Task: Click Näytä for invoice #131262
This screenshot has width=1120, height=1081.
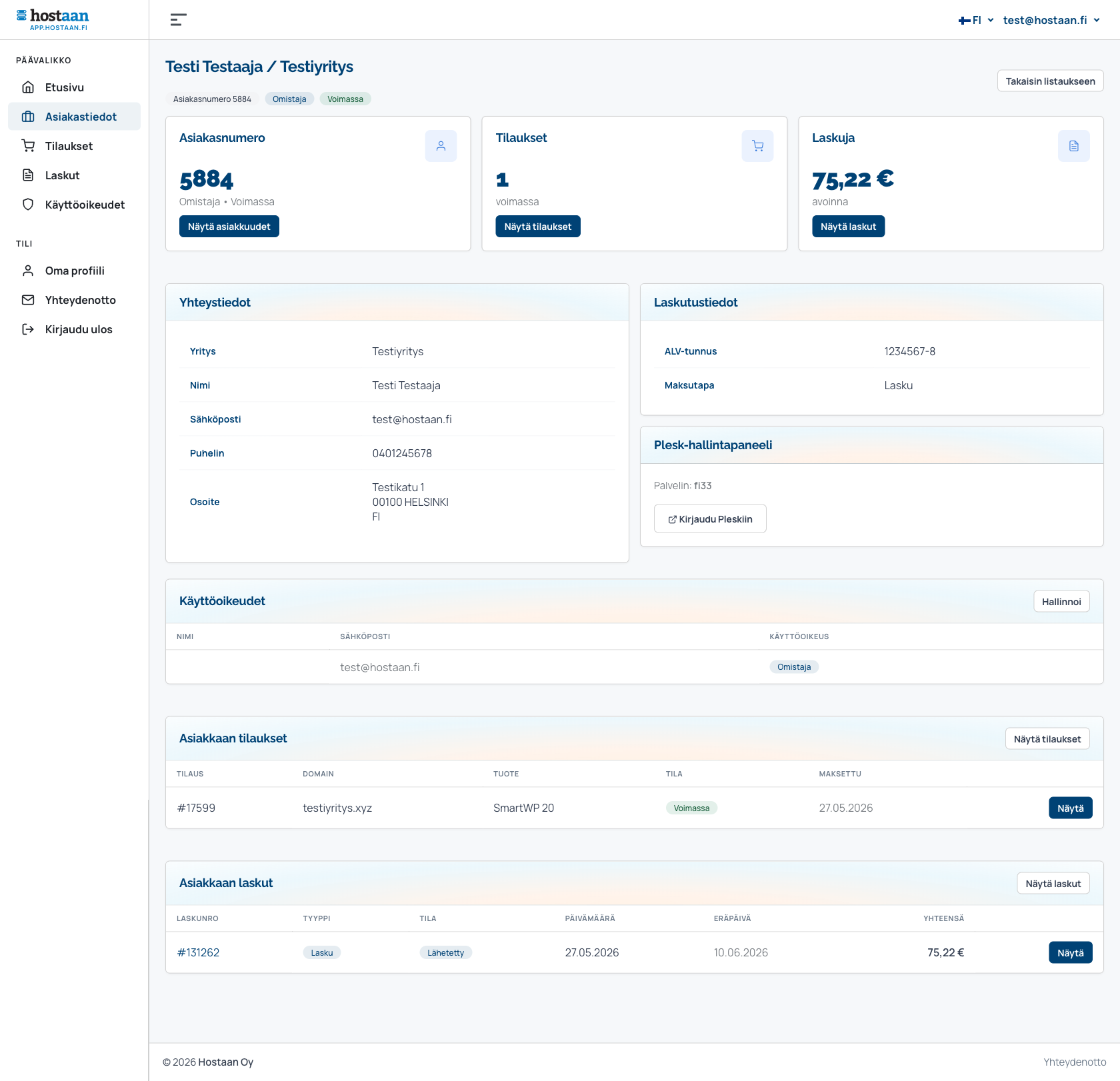Action: tap(1070, 953)
